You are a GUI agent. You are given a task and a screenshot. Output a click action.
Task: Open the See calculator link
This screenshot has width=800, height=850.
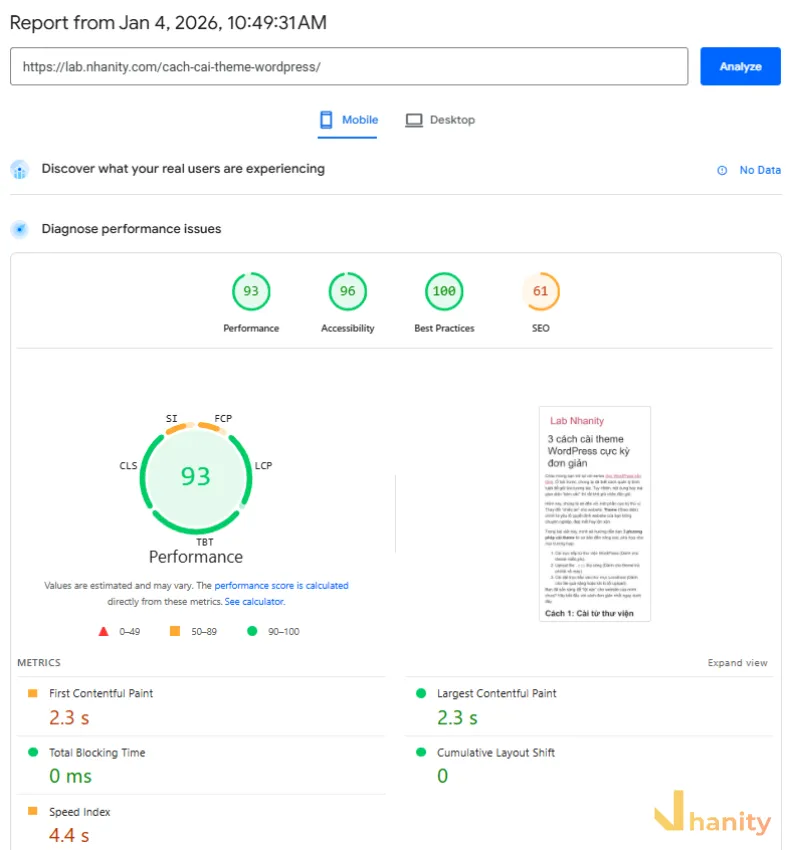[x=254, y=602]
